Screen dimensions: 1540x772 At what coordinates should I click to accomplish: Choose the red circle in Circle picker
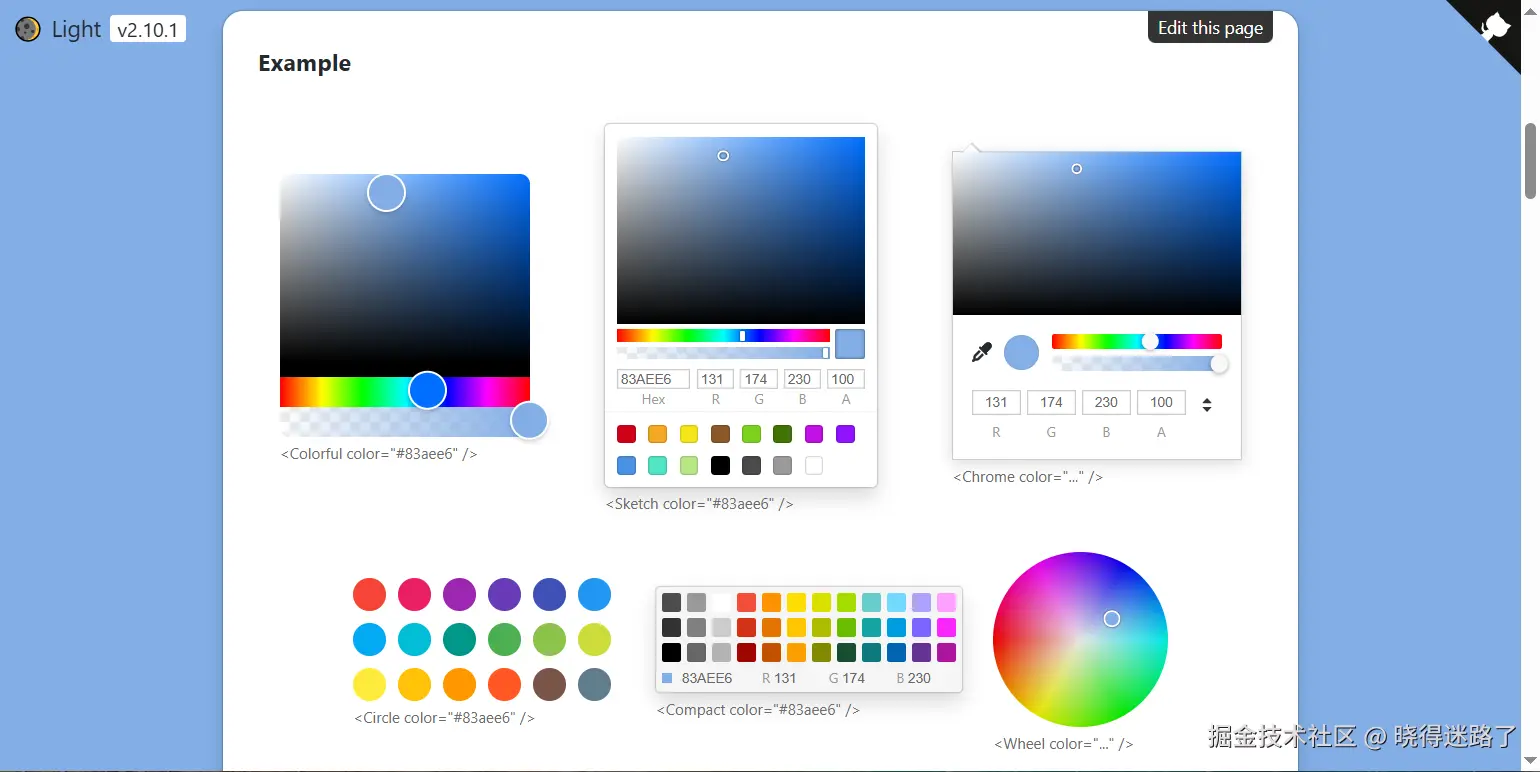tap(369, 594)
